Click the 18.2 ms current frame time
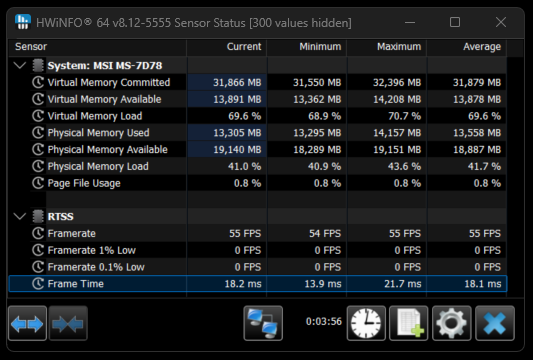This screenshot has width=533, height=360. pos(243,284)
